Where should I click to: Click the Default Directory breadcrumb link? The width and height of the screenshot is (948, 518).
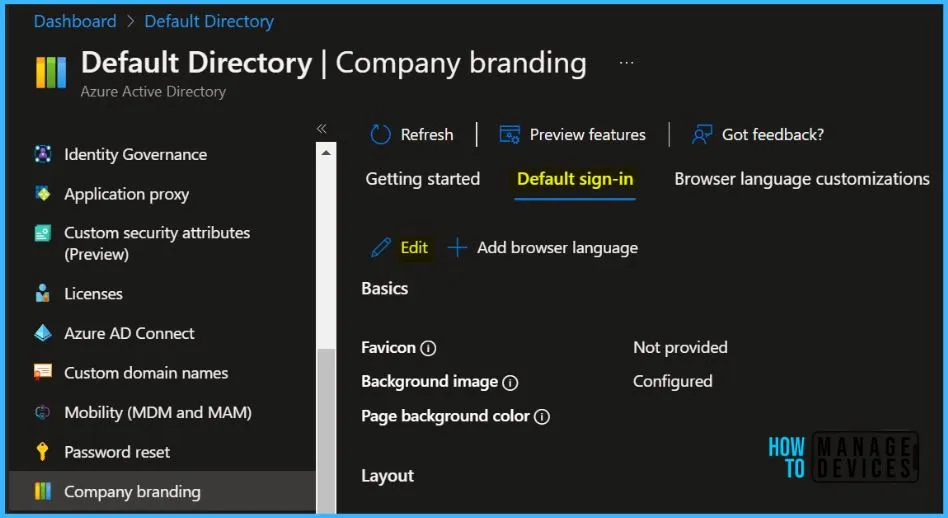click(x=209, y=21)
